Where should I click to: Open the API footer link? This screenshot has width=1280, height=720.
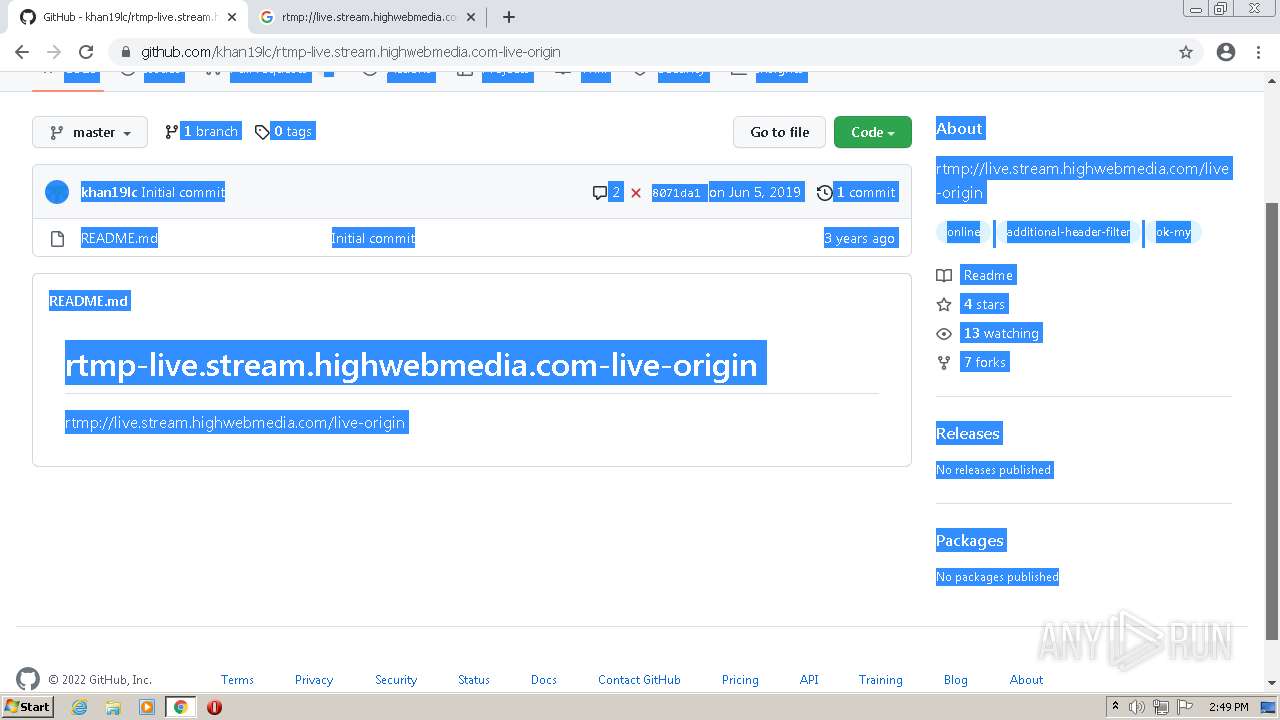(809, 679)
